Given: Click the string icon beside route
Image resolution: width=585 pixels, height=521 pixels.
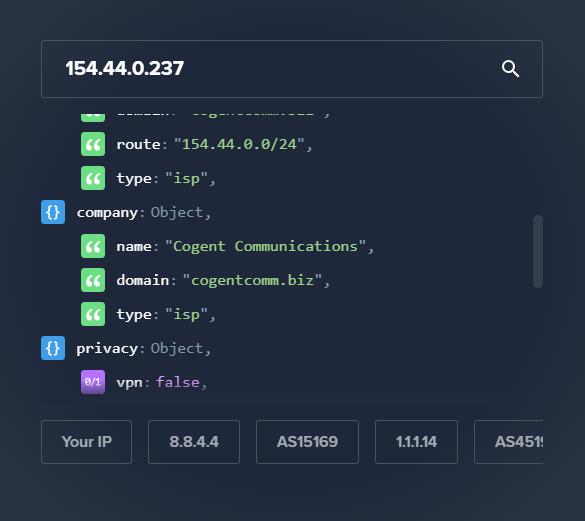Looking at the screenshot, I should pyautogui.click(x=93, y=144).
